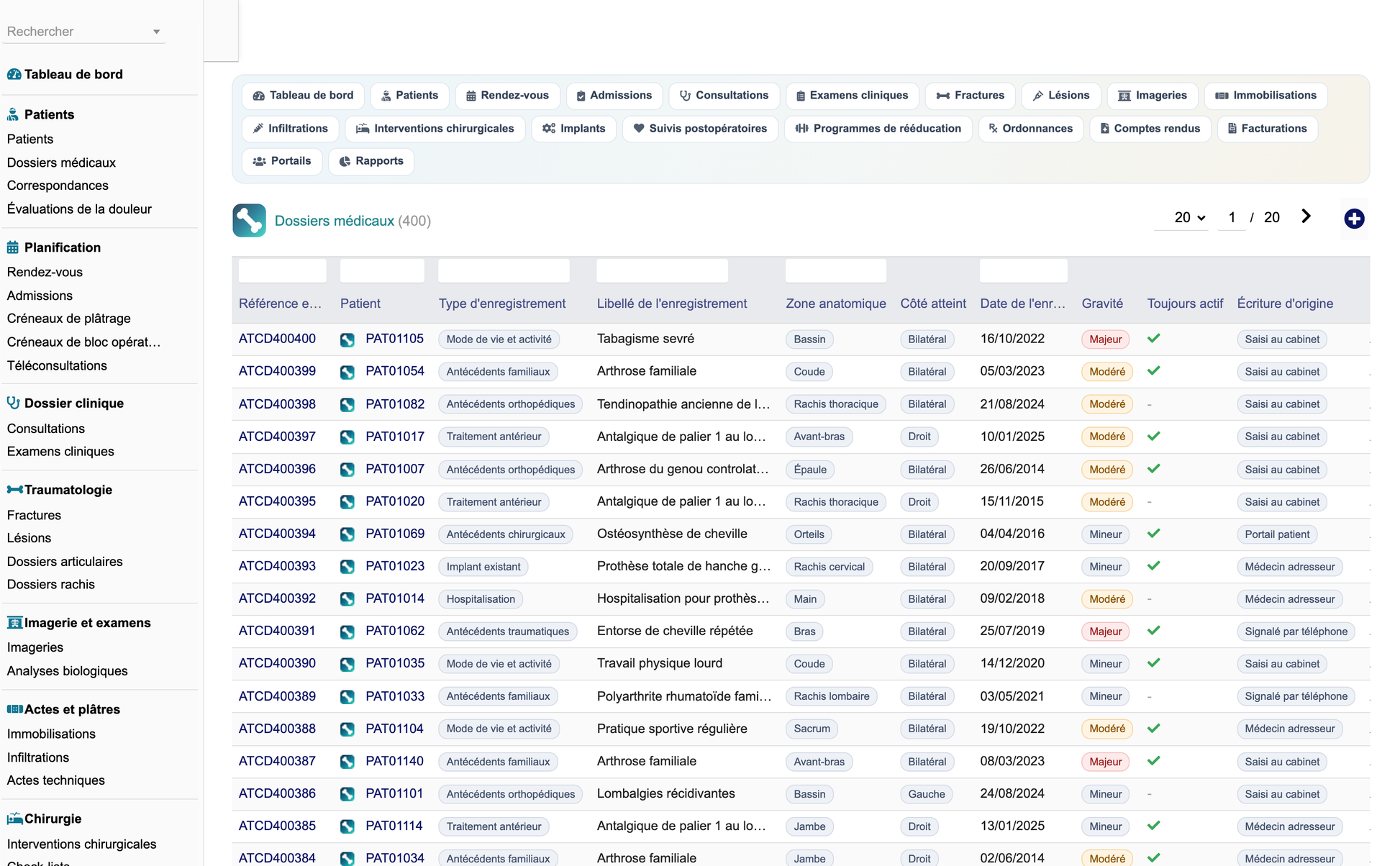The height and width of the screenshot is (866, 1400).
Task: Open Dossiers articulaires in sidebar
Action: point(65,562)
